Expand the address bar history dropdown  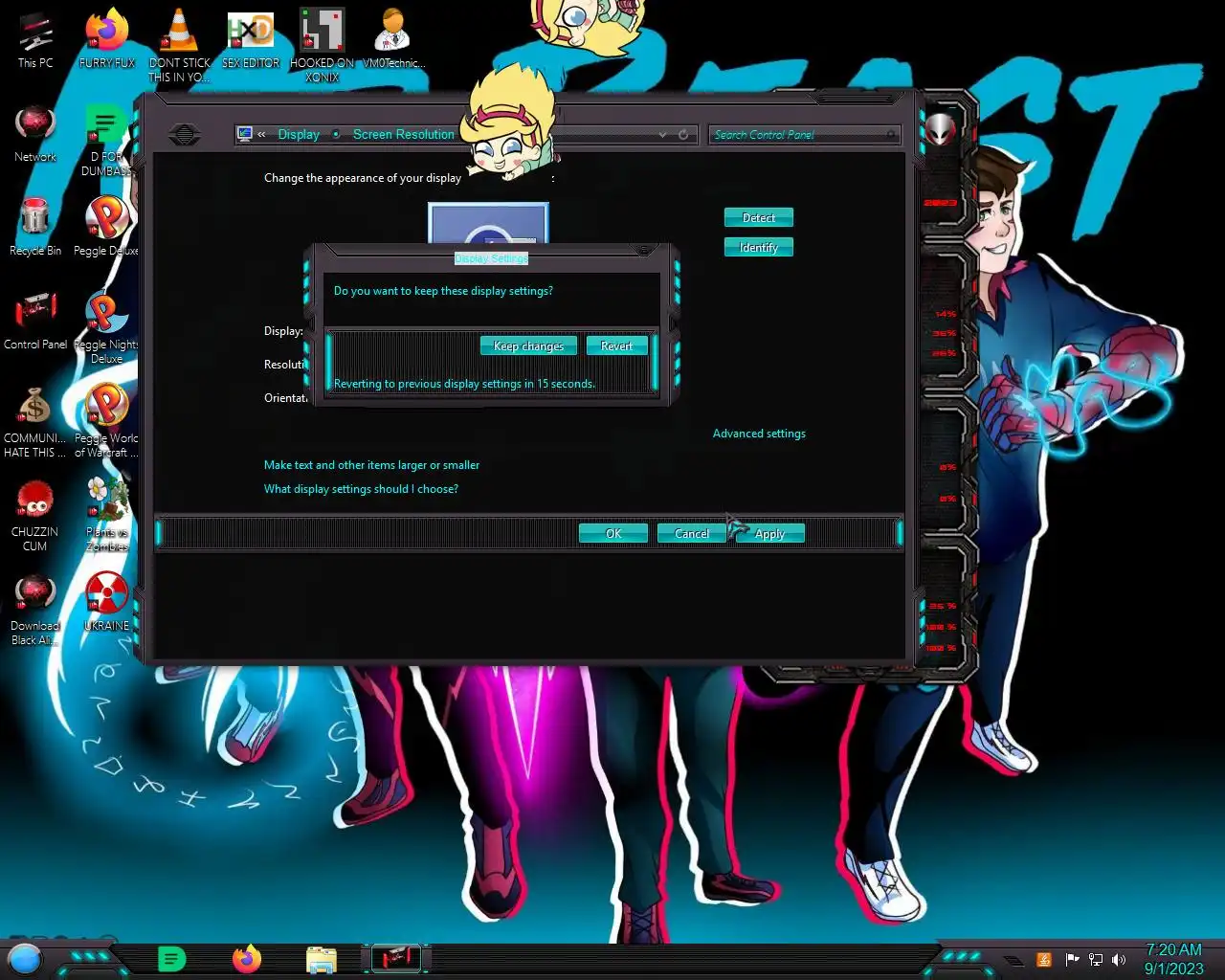coord(662,135)
